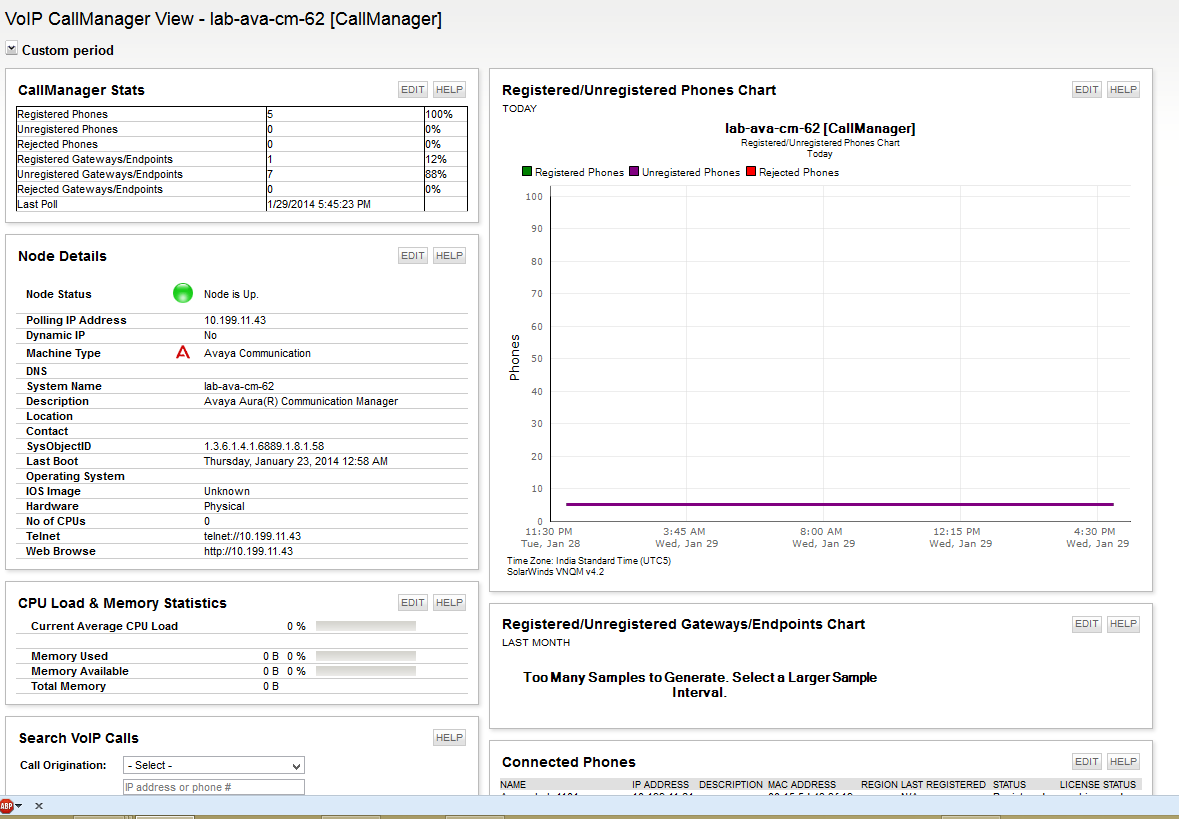Click the IP ADDRESS column header
The height and width of the screenshot is (819, 1179).
click(x=661, y=784)
